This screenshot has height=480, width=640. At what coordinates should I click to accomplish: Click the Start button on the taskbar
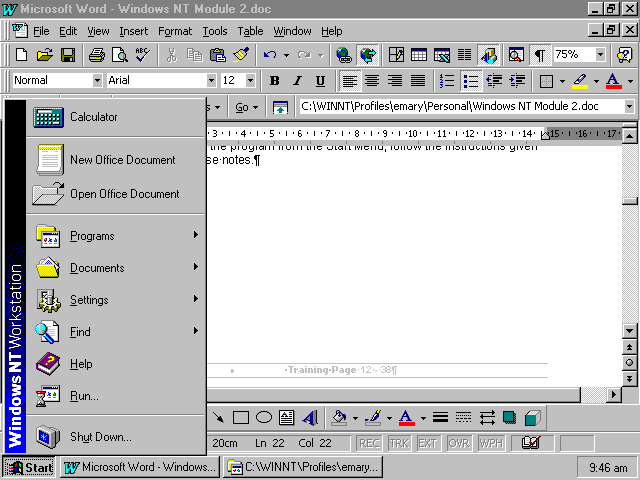click(x=29, y=467)
